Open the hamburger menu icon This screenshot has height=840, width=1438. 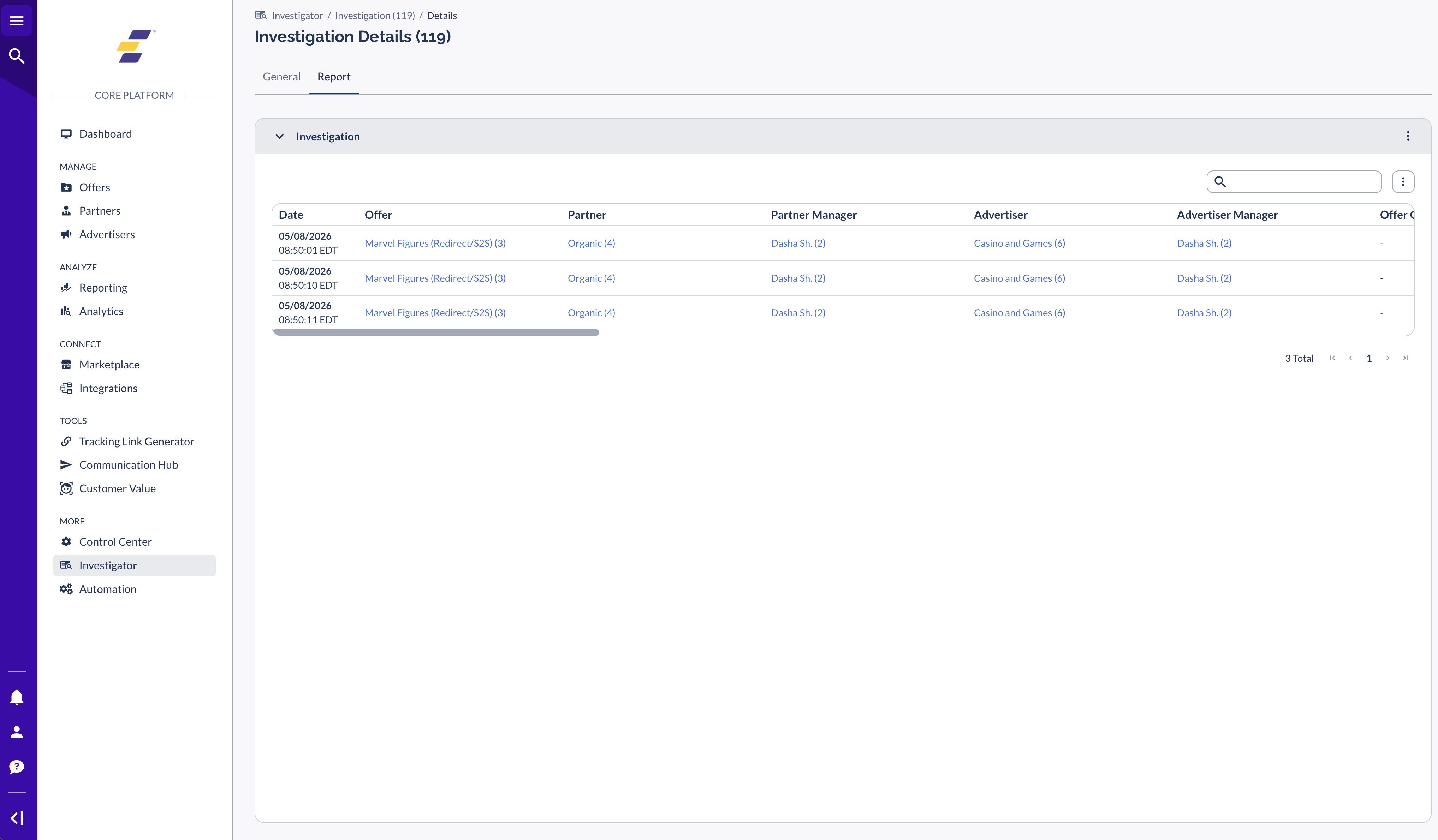tap(17, 20)
